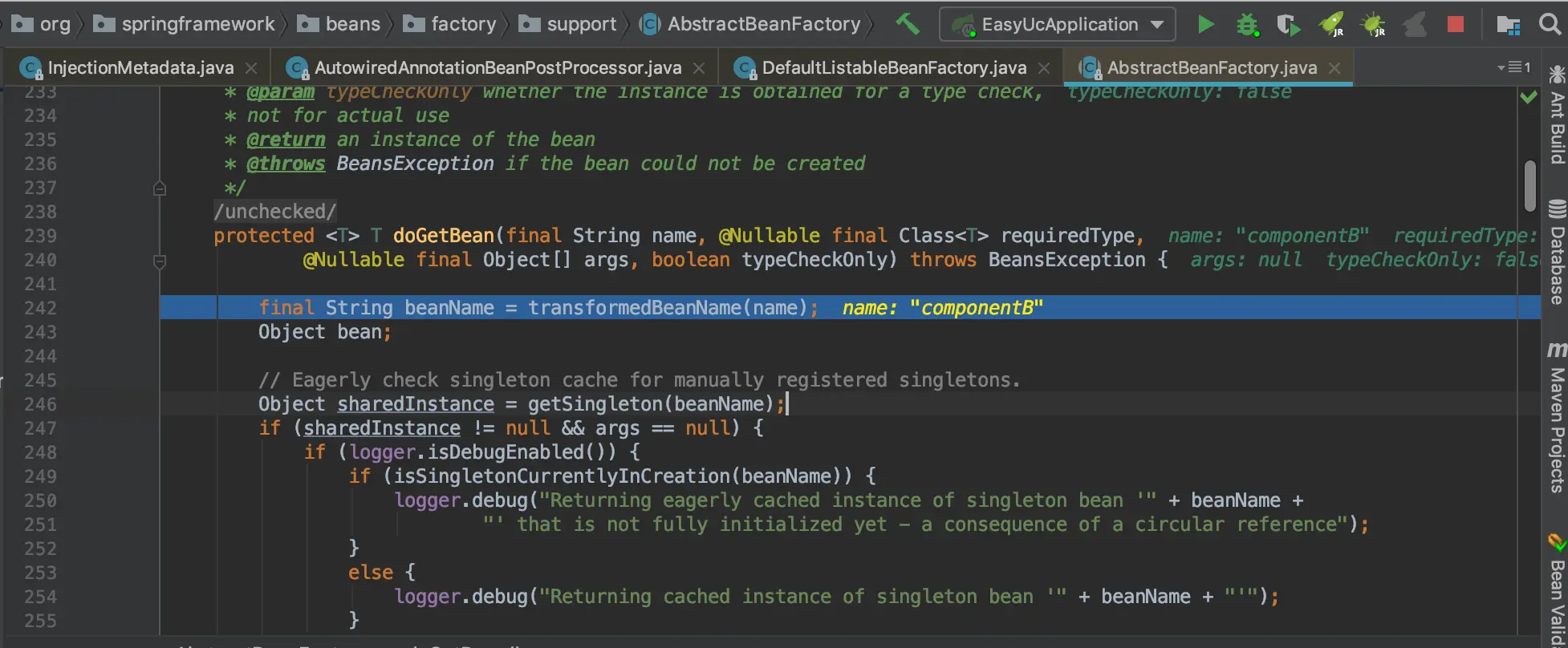Close the AbstractBeanFactory.java tab

click(x=1334, y=68)
